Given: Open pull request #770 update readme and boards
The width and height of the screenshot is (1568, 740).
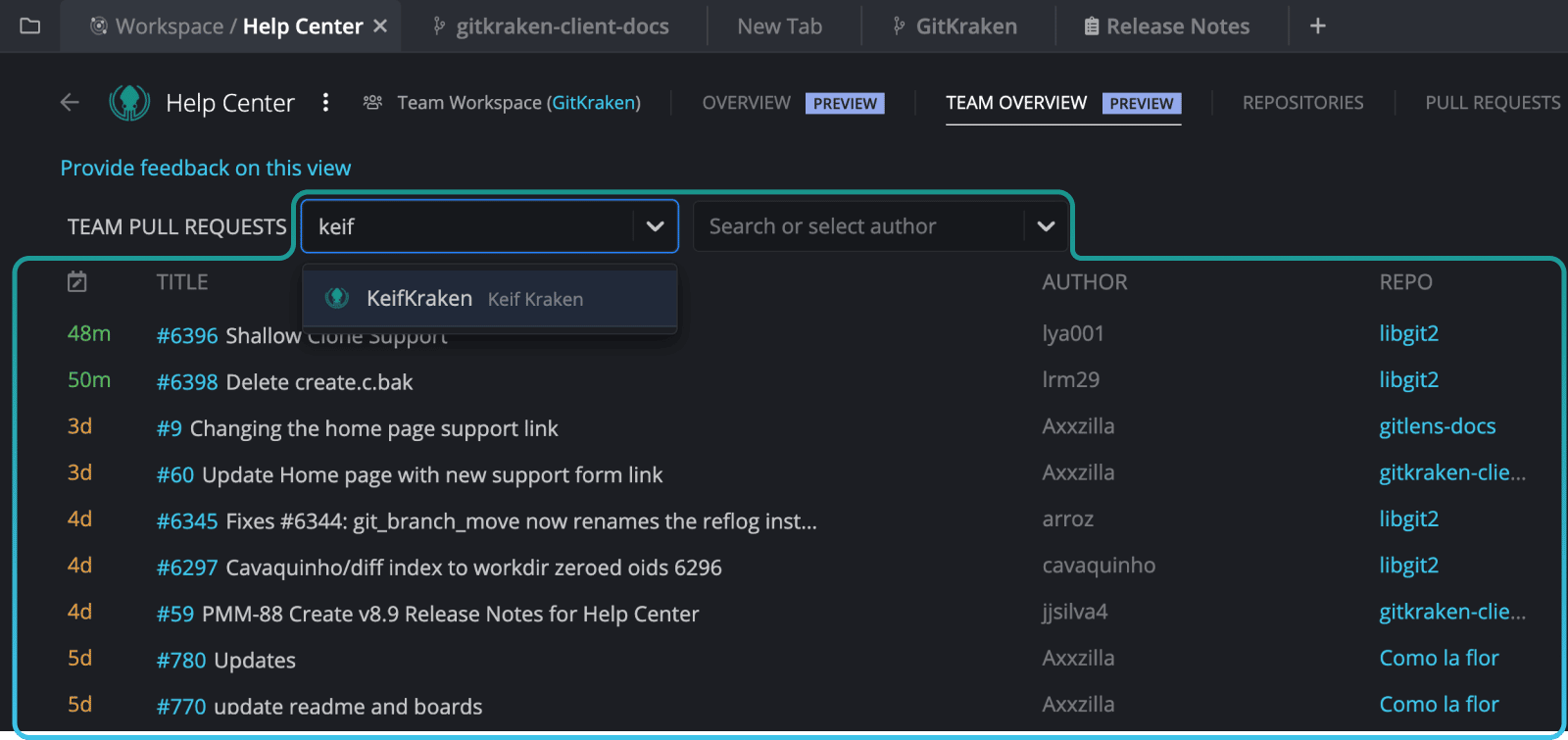Looking at the screenshot, I should [x=319, y=706].
